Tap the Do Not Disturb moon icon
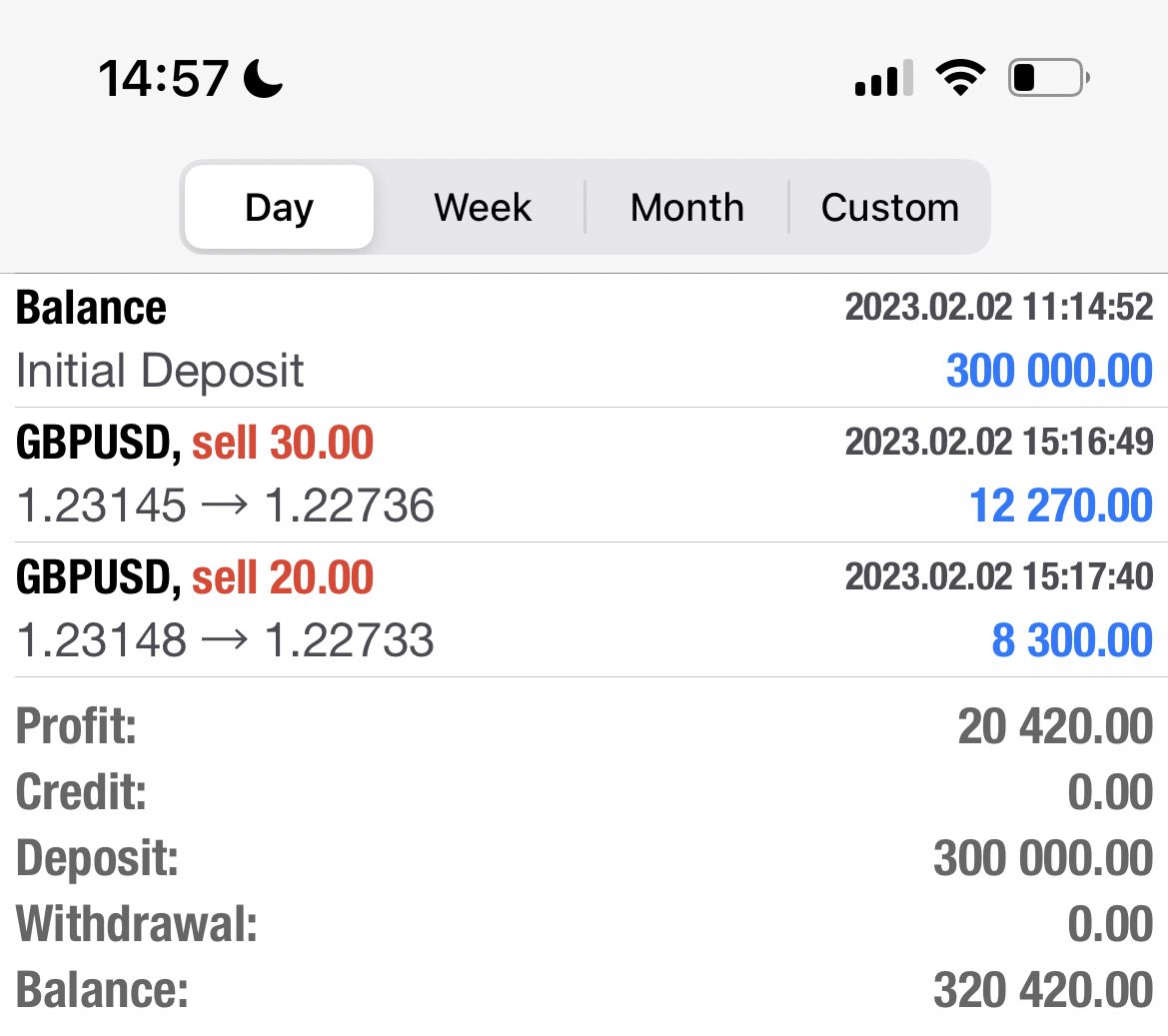The height and width of the screenshot is (1036, 1168). (x=264, y=78)
